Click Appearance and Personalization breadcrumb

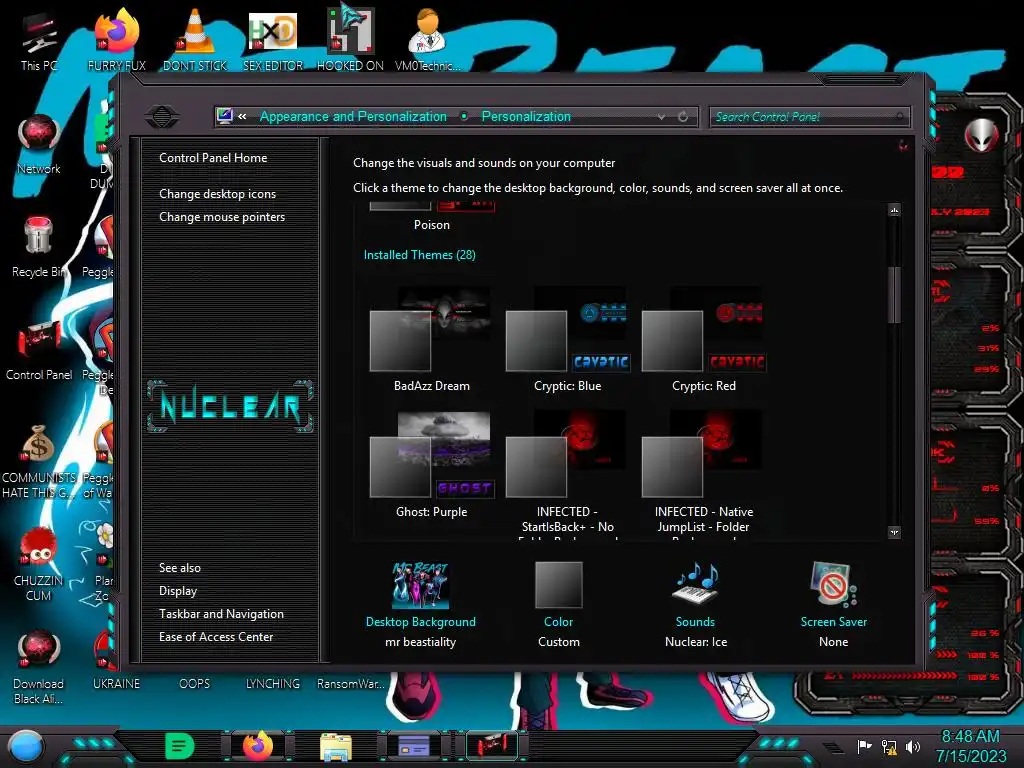(353, 116)
